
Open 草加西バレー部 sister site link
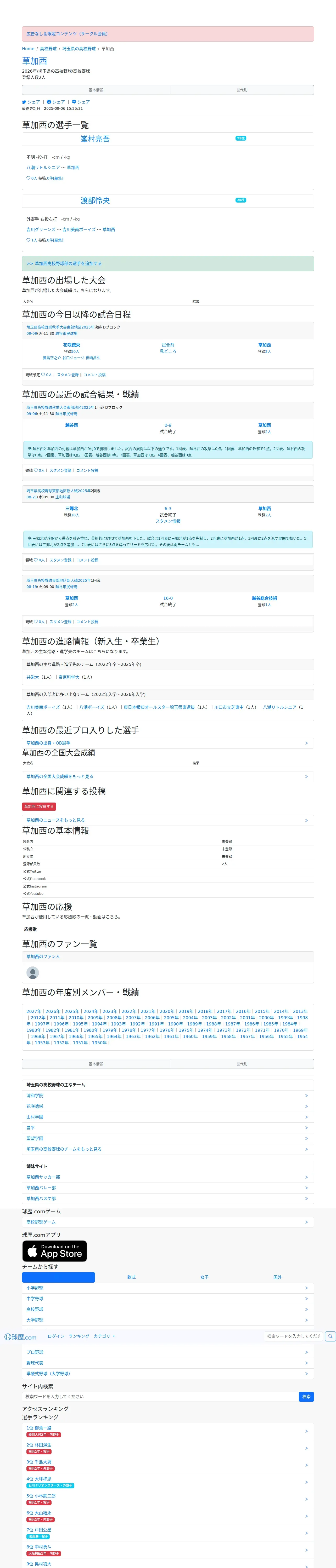click(x=41, y=1187)
